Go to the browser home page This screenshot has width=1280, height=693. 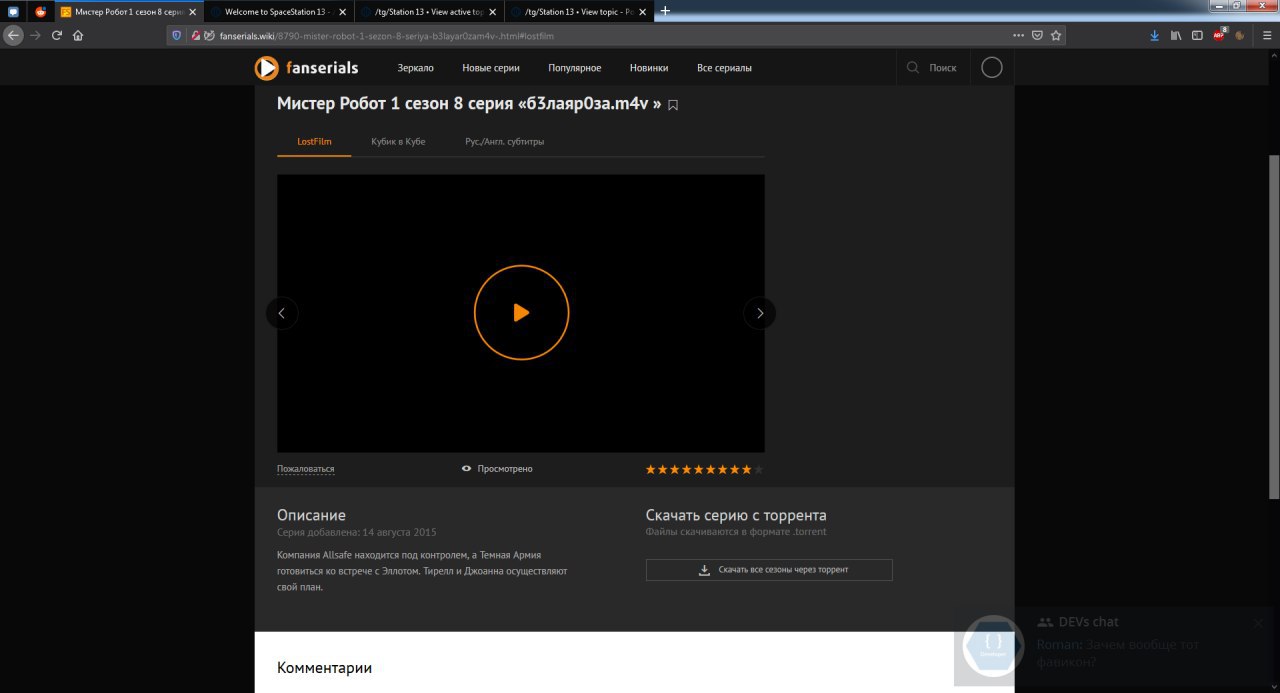pos(78,35)
